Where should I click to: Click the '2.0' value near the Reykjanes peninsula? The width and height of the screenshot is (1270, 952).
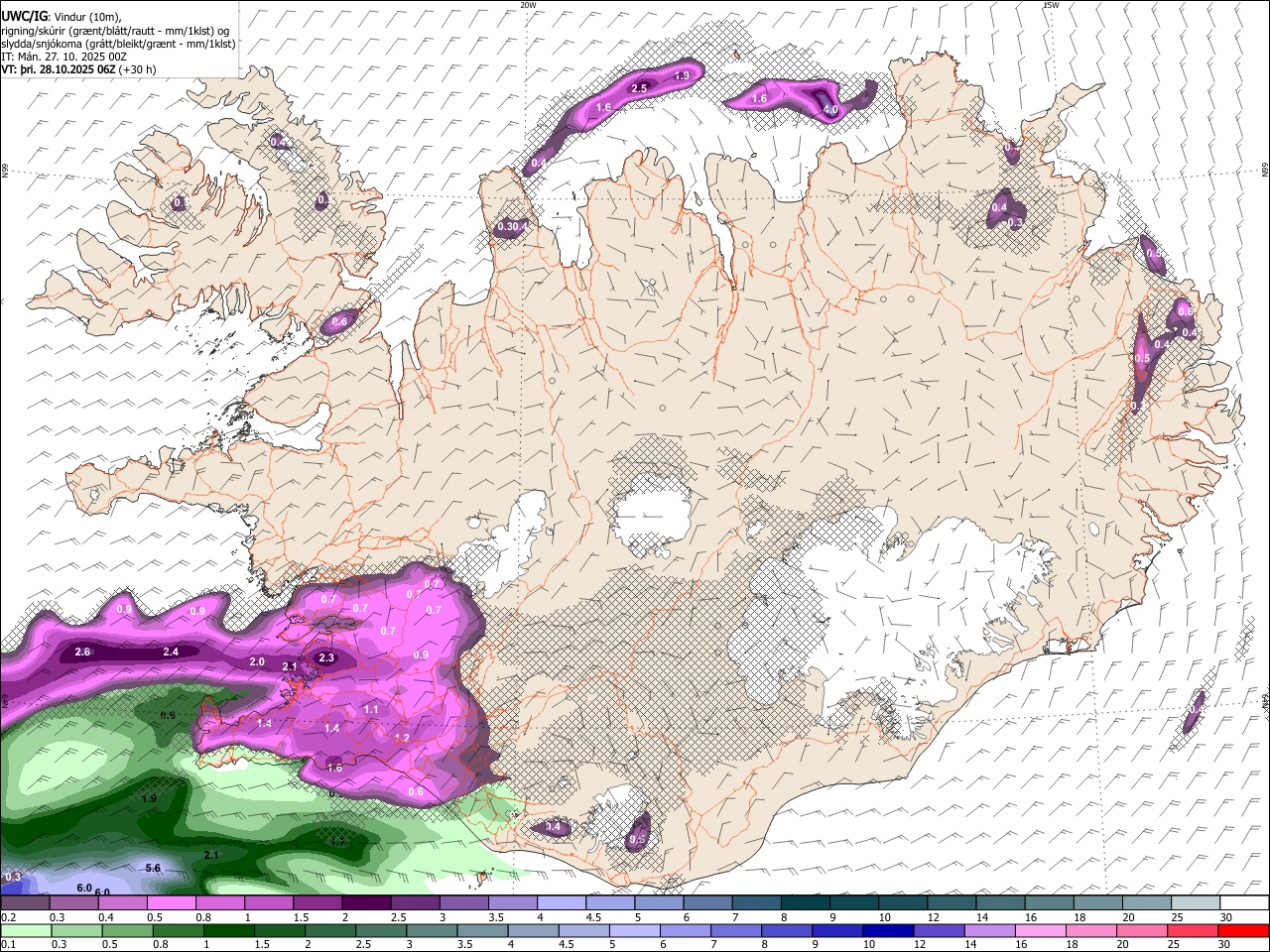[257, 661]
